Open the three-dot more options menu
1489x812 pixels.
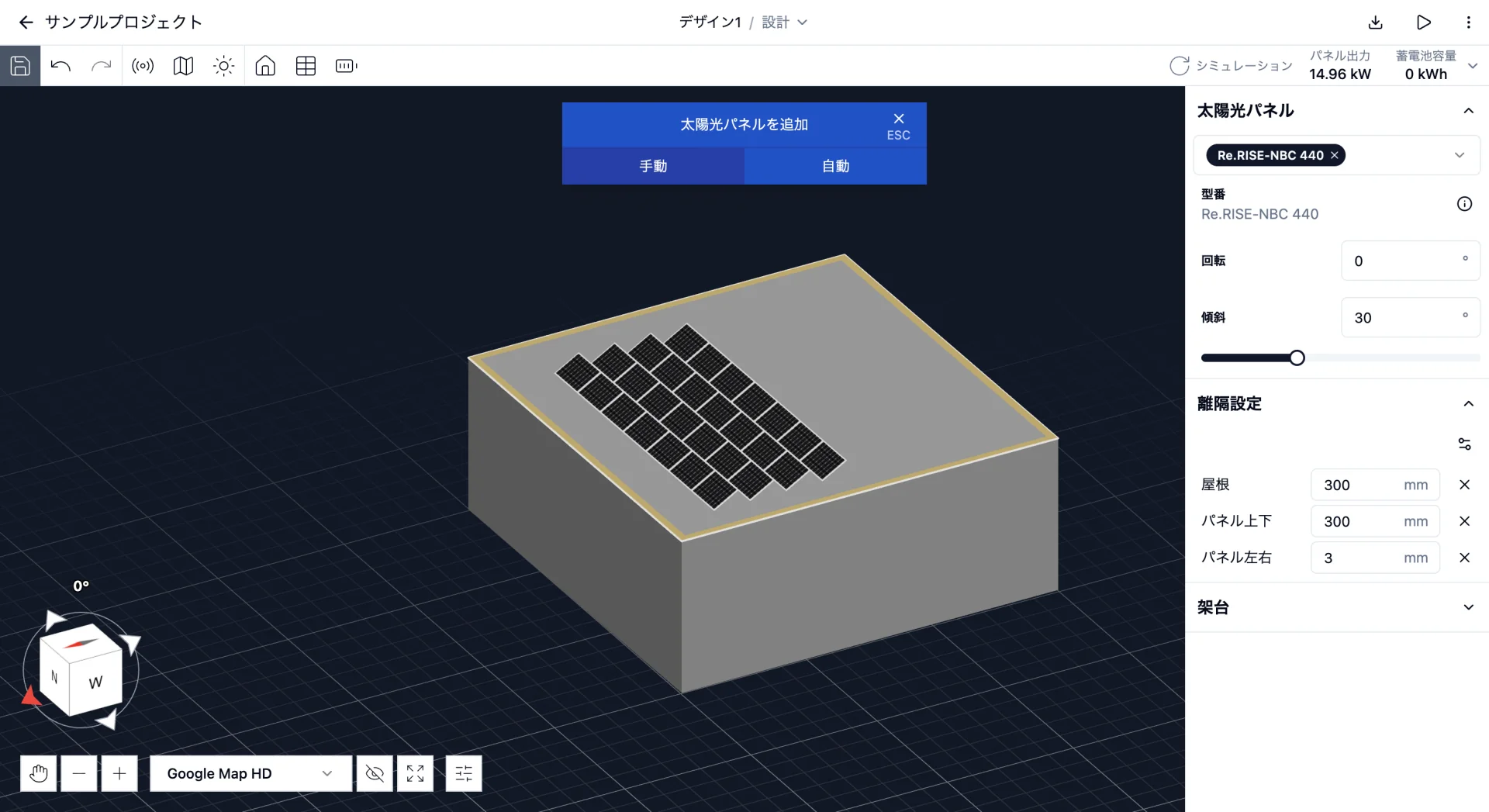(1468, 22)
